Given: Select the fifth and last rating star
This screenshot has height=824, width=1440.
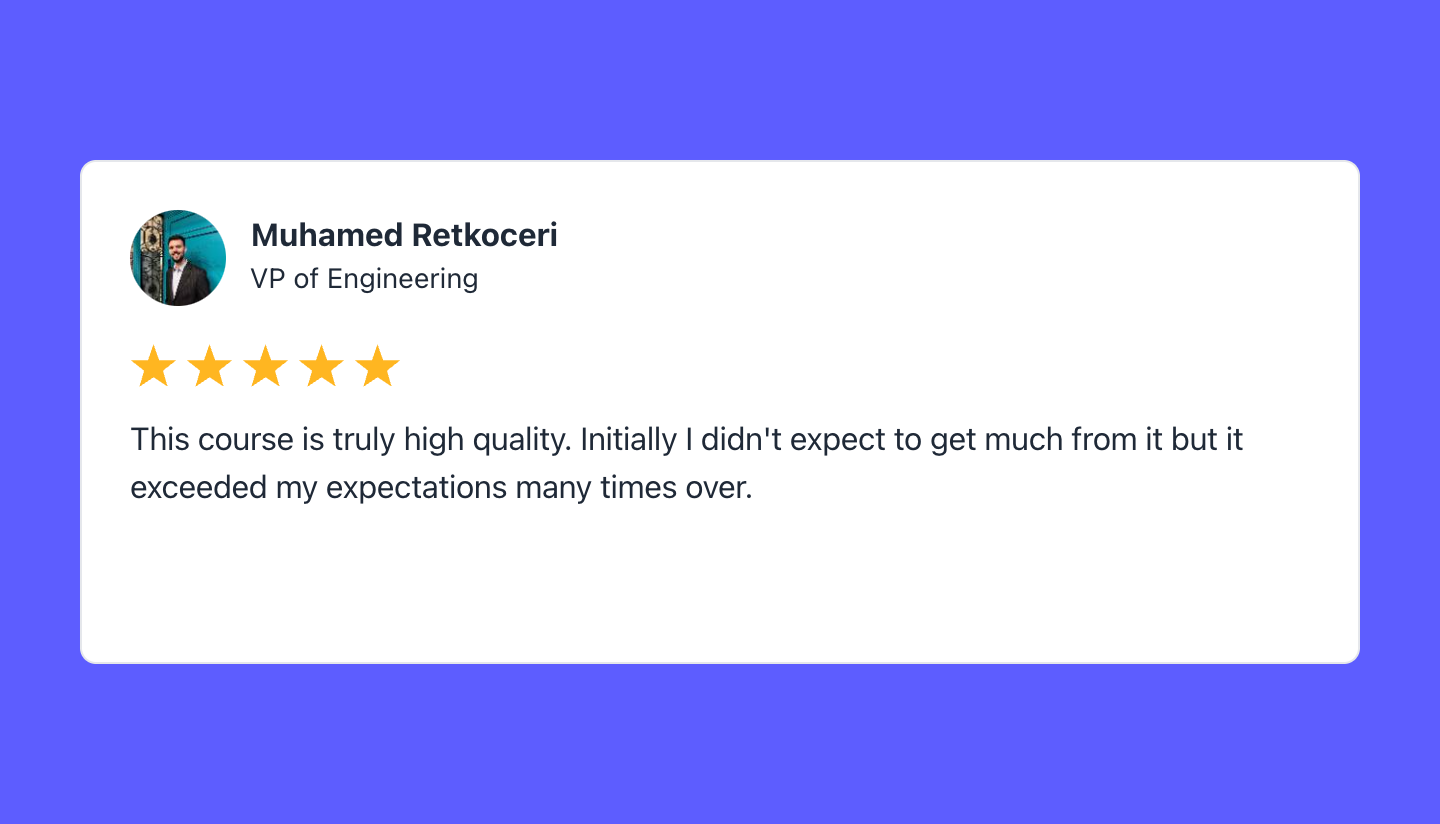Looking at the screenshot, I should pos(378,367).
